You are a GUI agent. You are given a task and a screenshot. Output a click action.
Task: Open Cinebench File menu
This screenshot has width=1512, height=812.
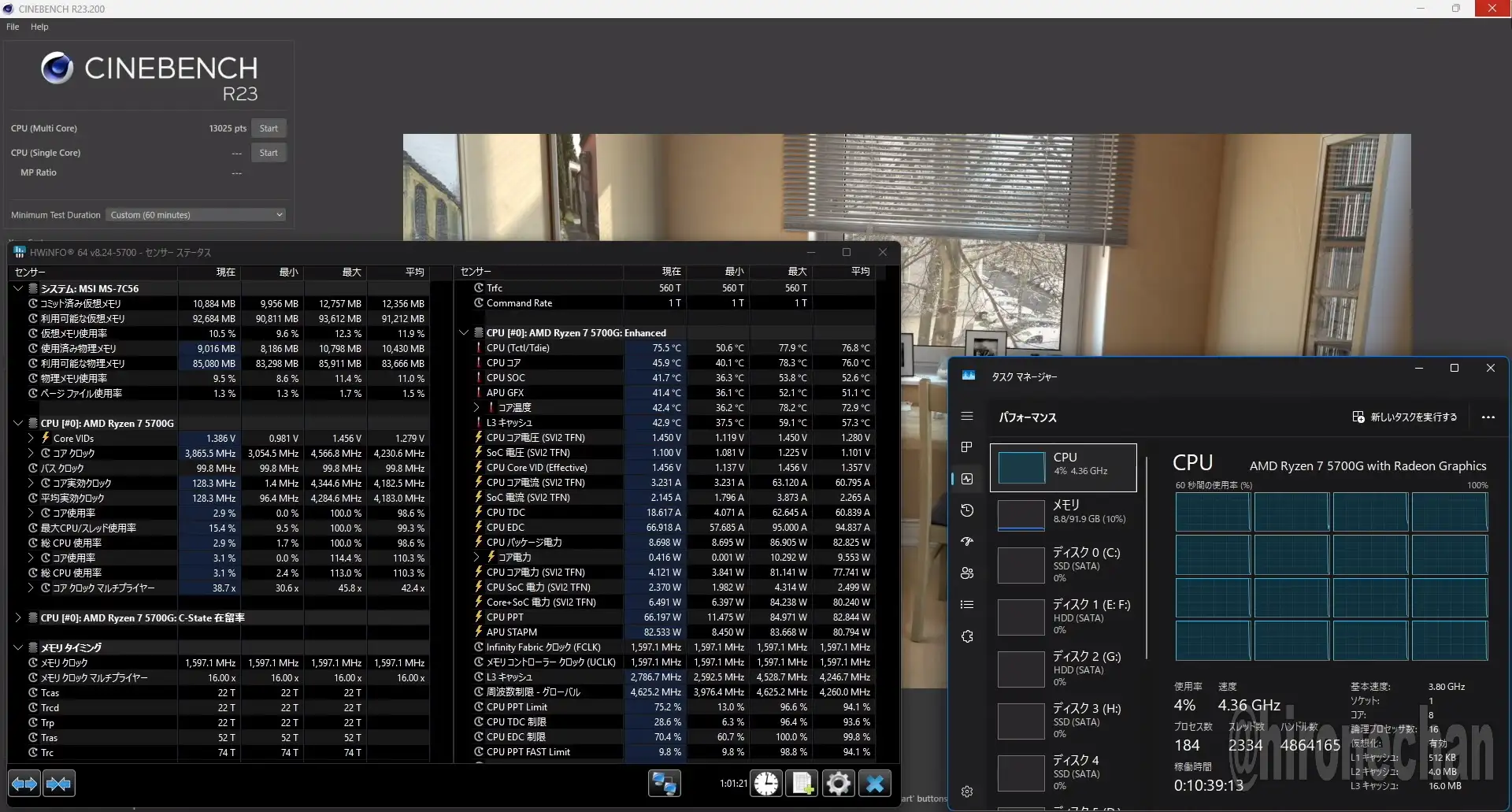13,27
